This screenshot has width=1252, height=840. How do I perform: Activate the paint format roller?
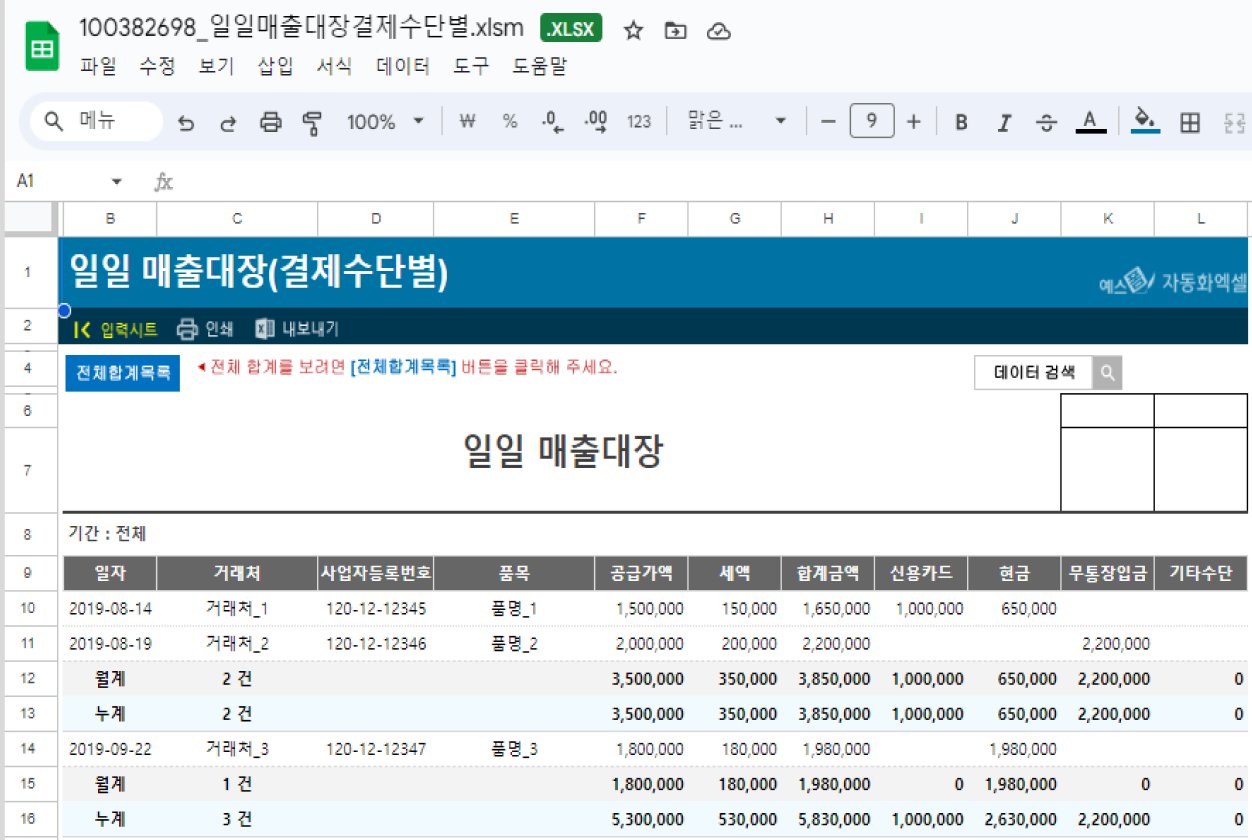[313, 123]
